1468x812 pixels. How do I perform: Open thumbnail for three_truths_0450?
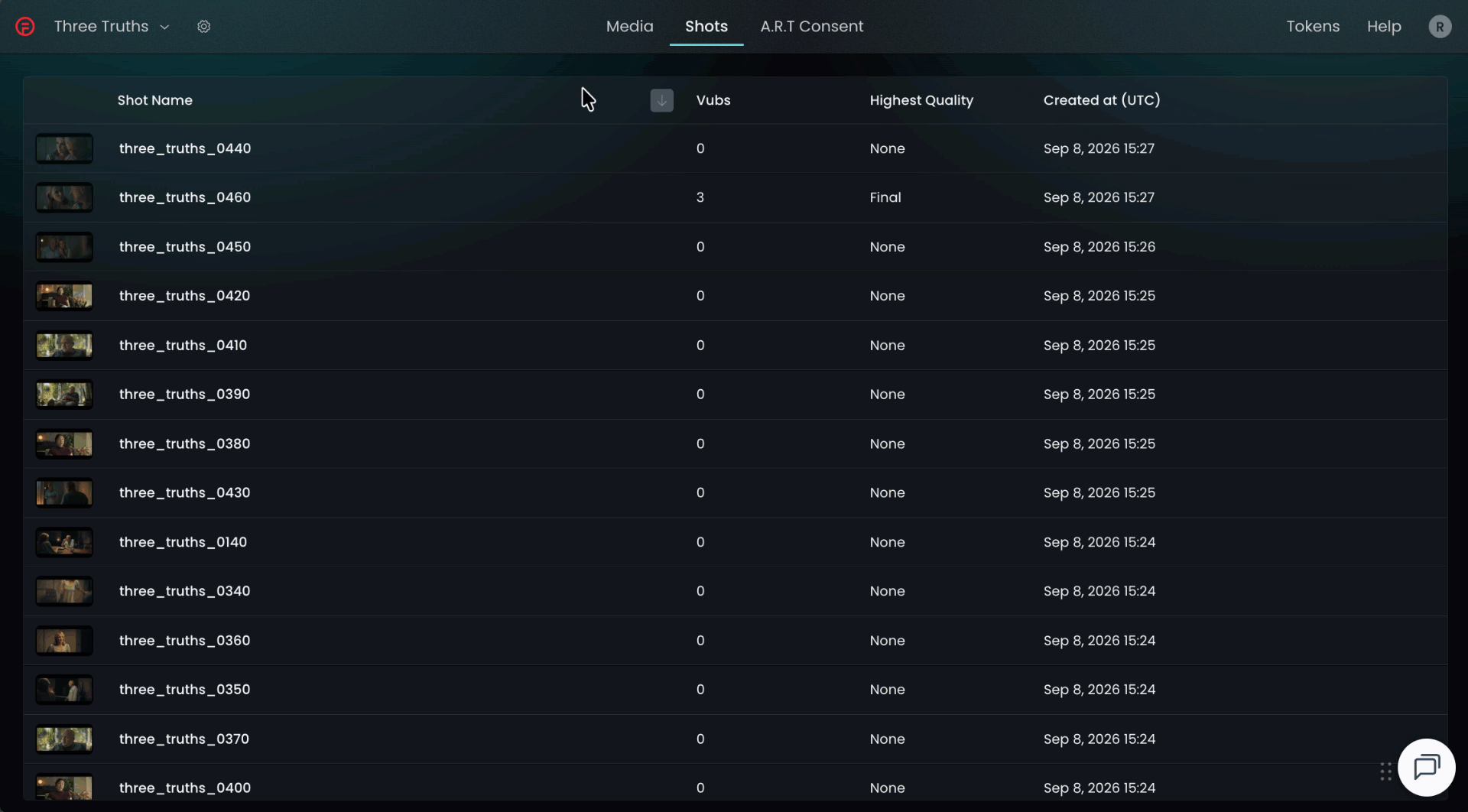click(64, 247)
